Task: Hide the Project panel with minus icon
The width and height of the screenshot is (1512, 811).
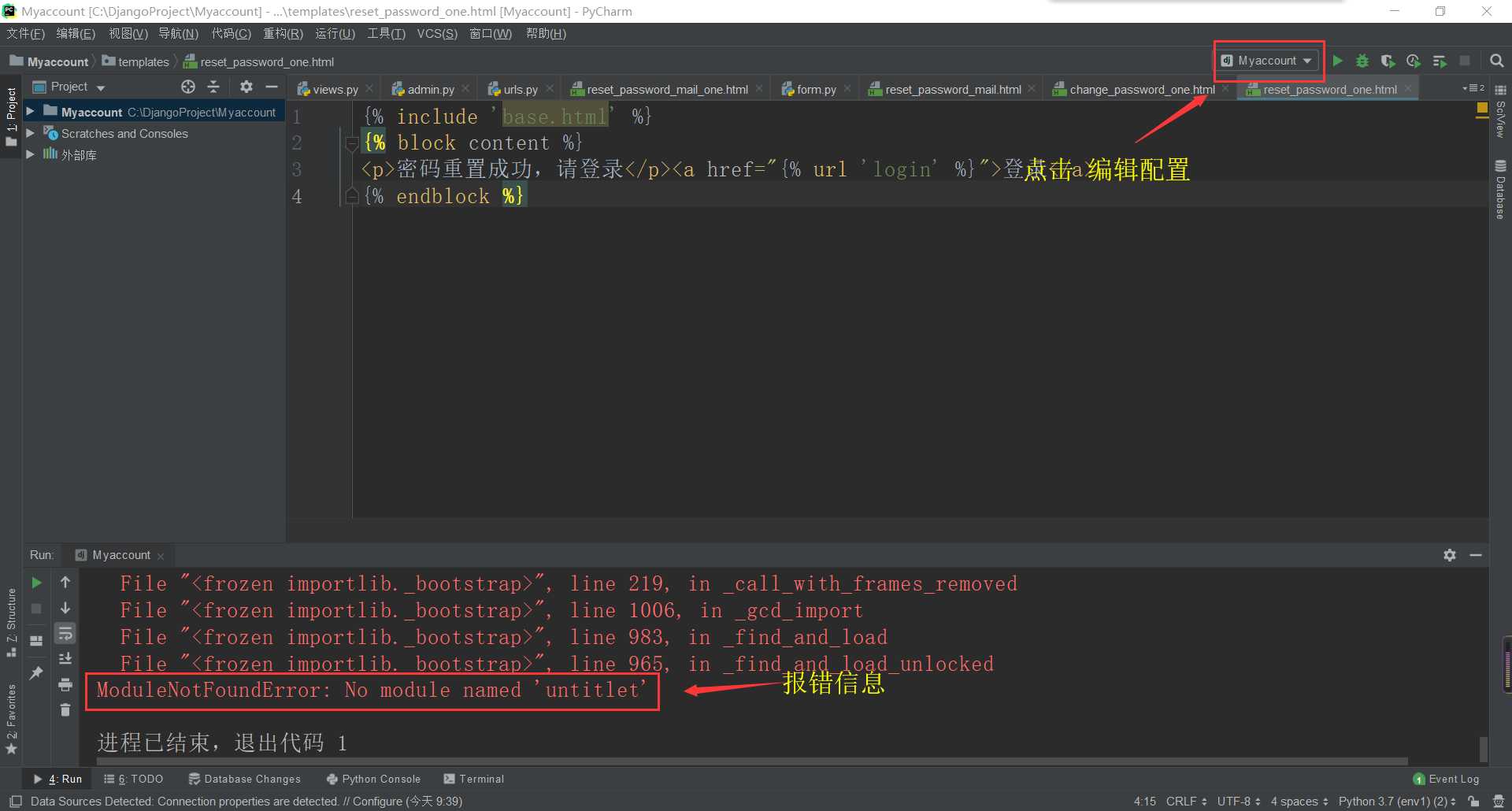Action: click(x=272, y=87)
